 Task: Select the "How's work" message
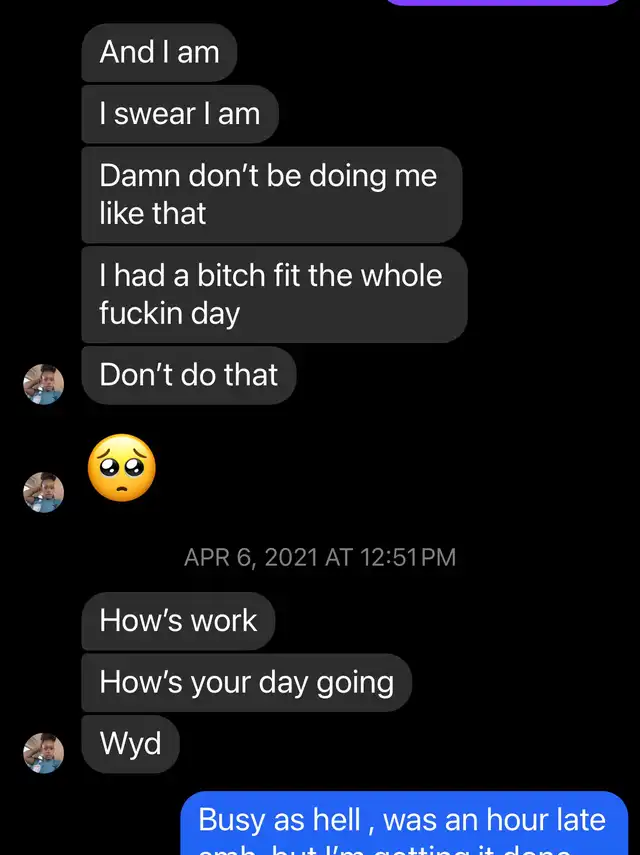point(178,621)
